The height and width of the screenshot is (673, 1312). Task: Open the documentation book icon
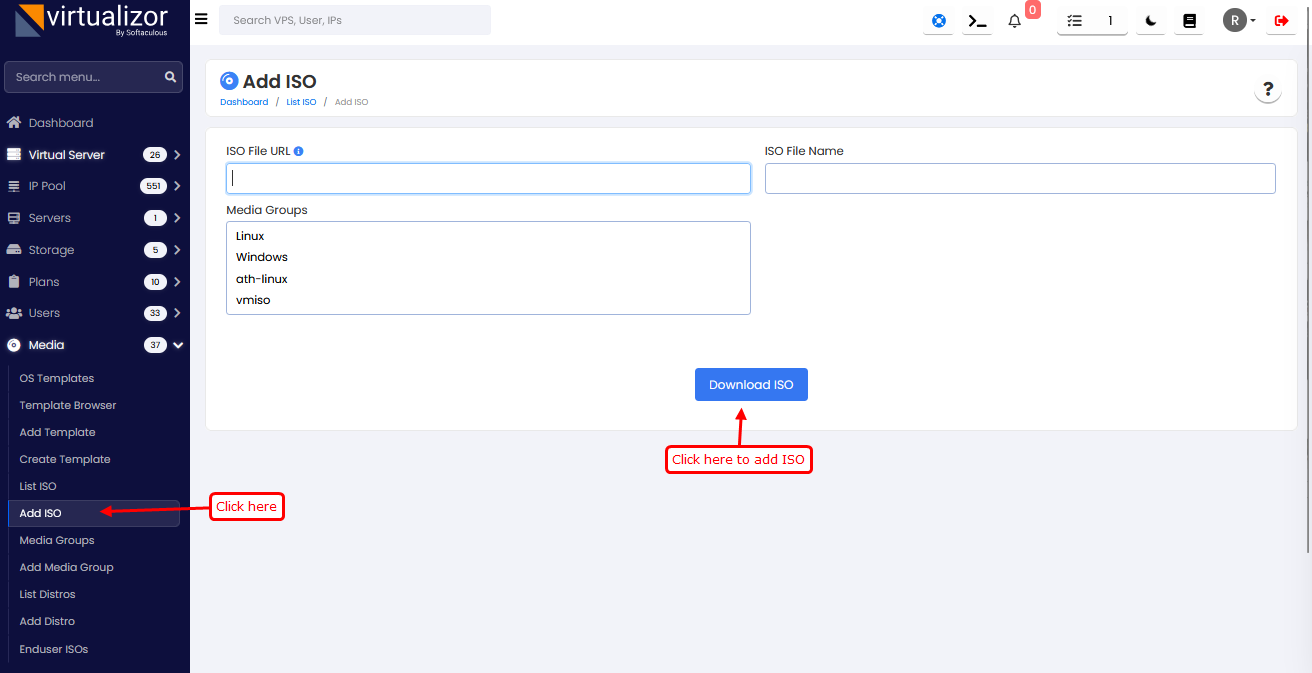(x=1189, y=21)
